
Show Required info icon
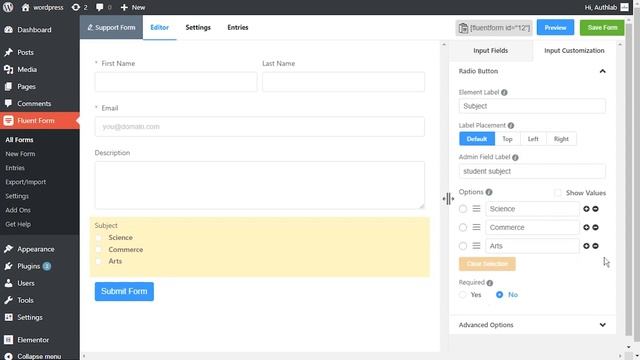(490, 282)
